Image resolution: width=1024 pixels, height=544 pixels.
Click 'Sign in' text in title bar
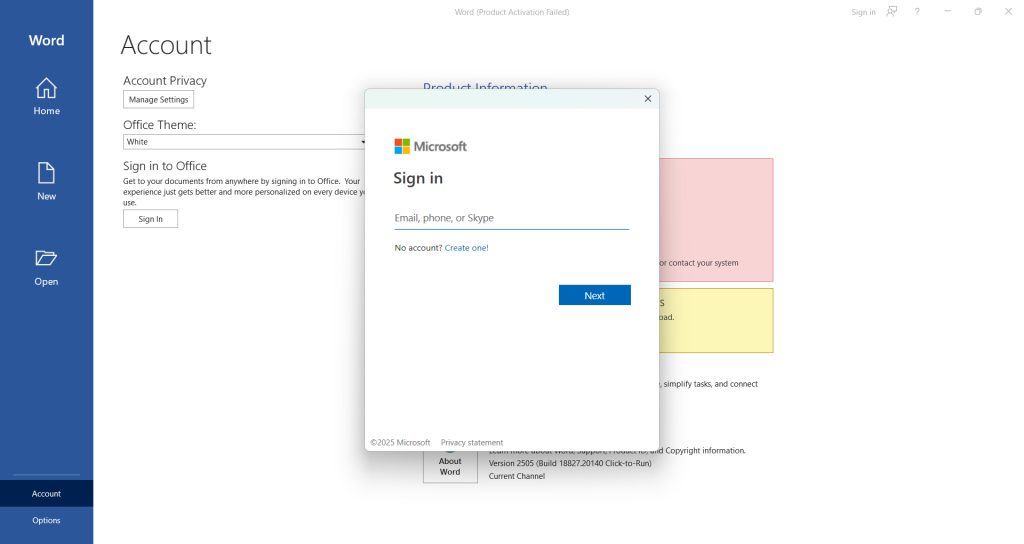pyautogui.click(x=863, y=12)
